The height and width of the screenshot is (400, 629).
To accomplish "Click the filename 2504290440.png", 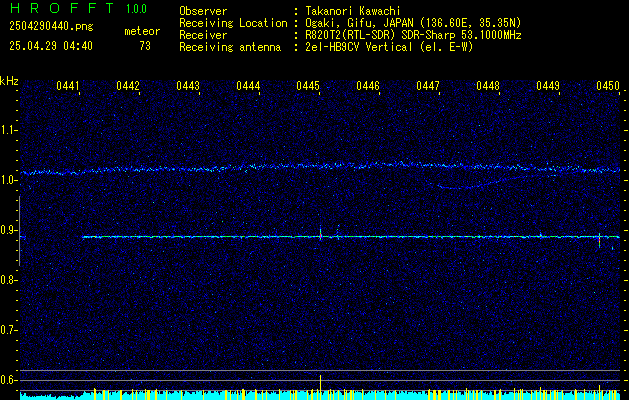I will (51, 27).
